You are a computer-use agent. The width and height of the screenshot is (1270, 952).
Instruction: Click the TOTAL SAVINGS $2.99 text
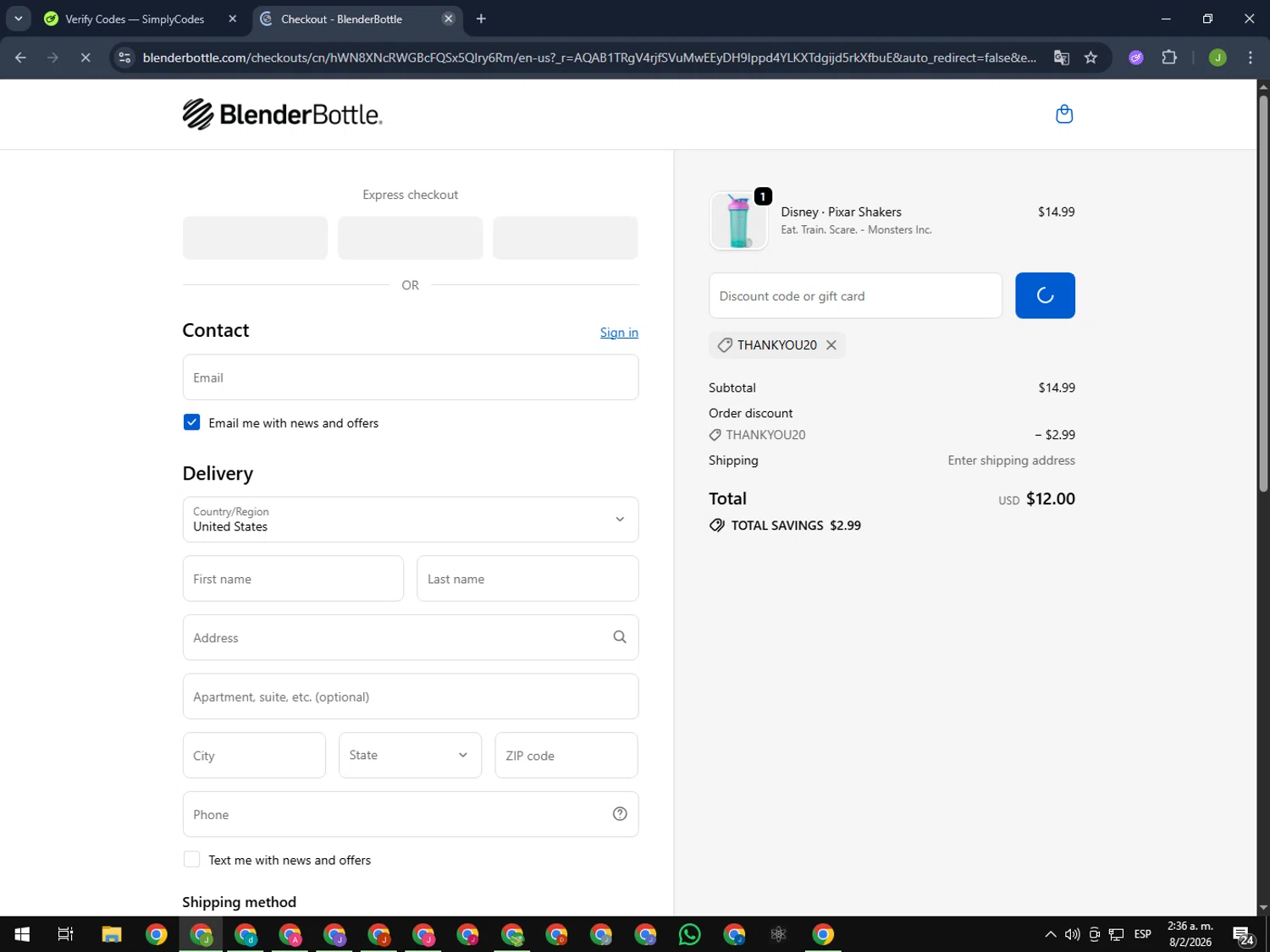(x=796, y=526)
